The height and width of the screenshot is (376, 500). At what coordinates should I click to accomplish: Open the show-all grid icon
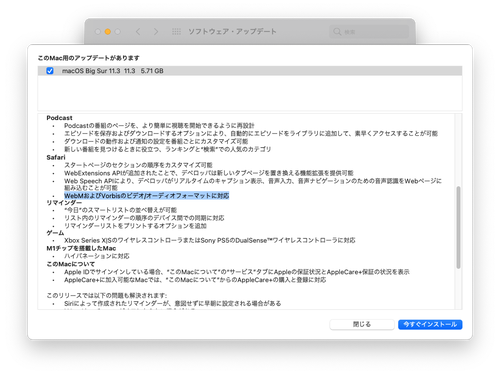[176, 32]
